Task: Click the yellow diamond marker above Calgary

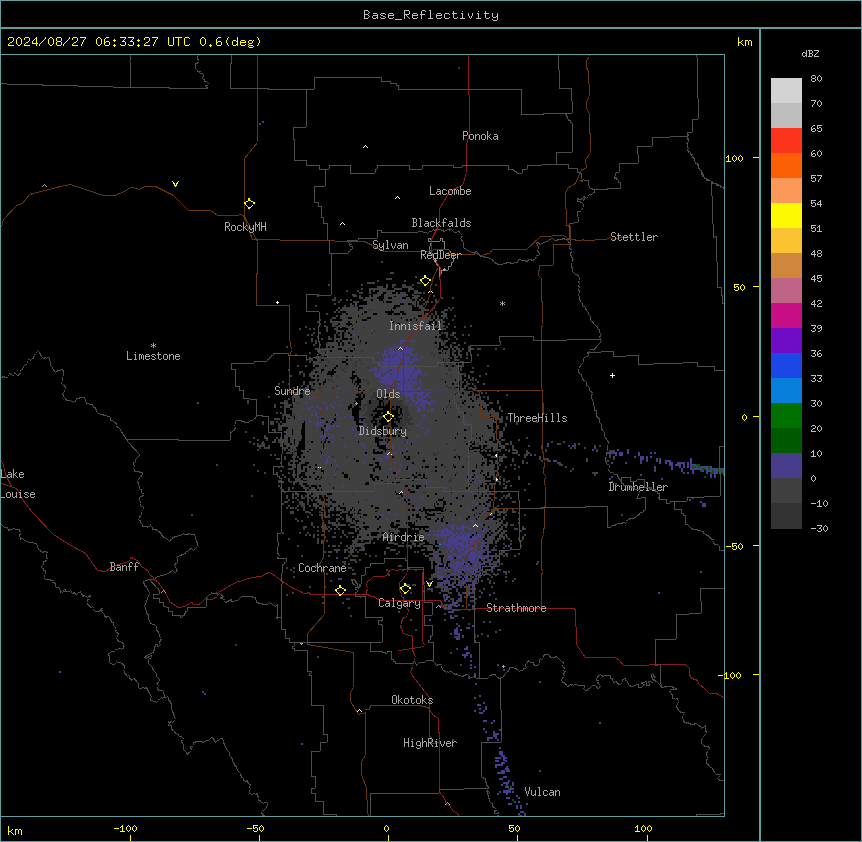Action: 405,589
